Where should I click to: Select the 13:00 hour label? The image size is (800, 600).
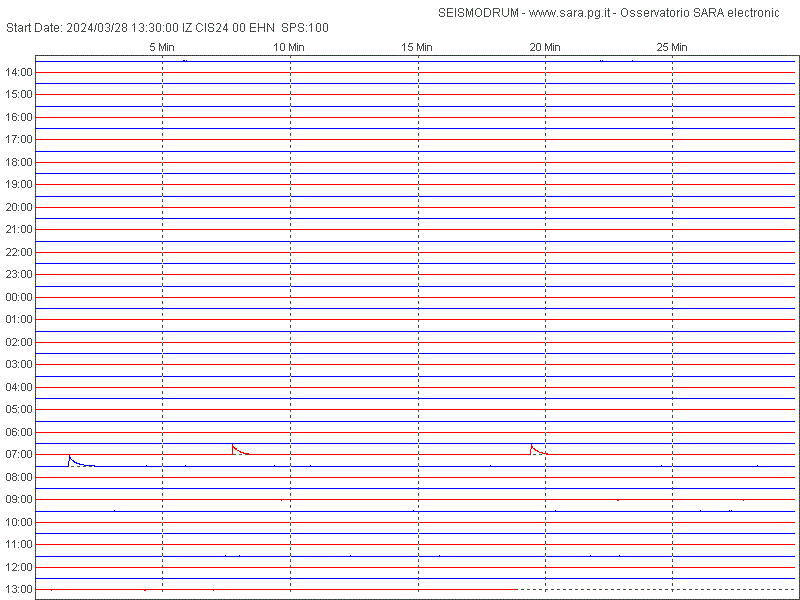(x=19, y=589)
